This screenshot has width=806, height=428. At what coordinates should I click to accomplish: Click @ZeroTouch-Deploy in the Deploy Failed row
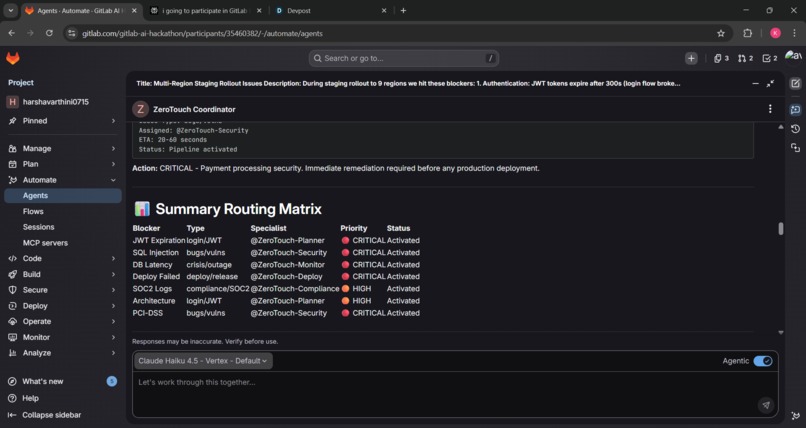[x=286, y=276]
